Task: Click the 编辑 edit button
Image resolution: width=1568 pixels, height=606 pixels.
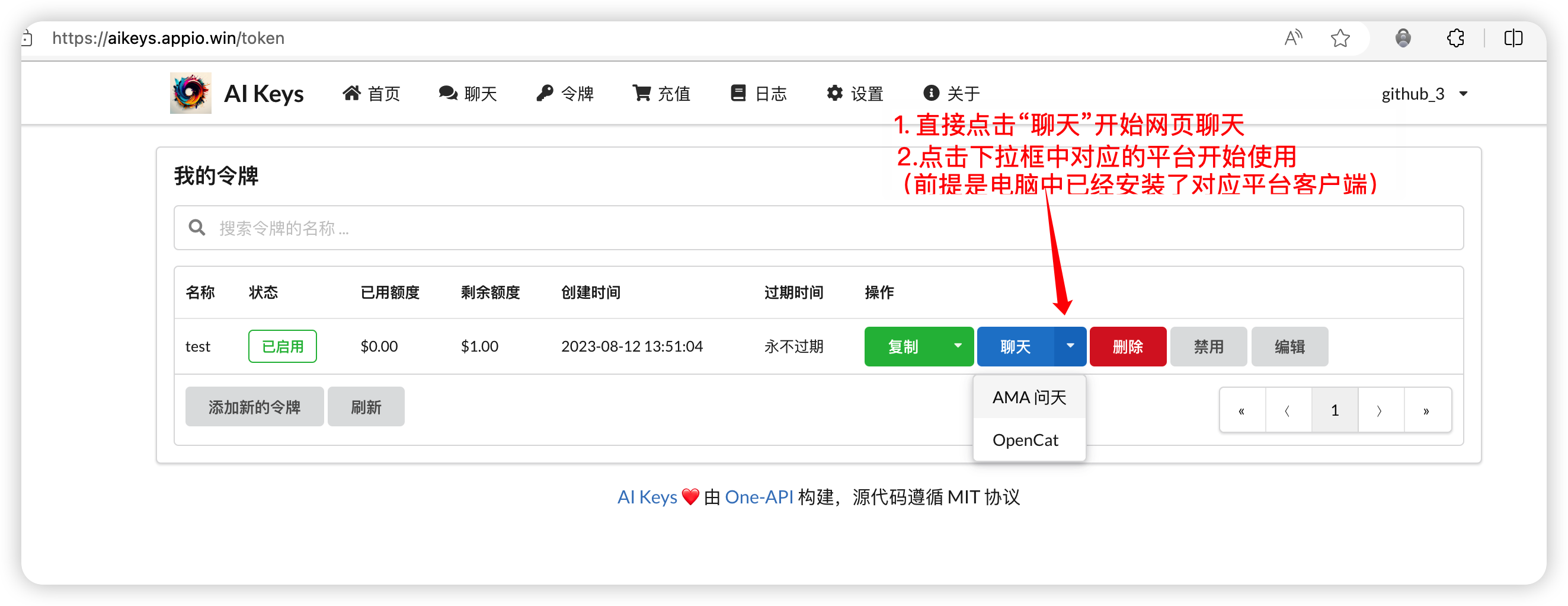Action: [1289, 346]
